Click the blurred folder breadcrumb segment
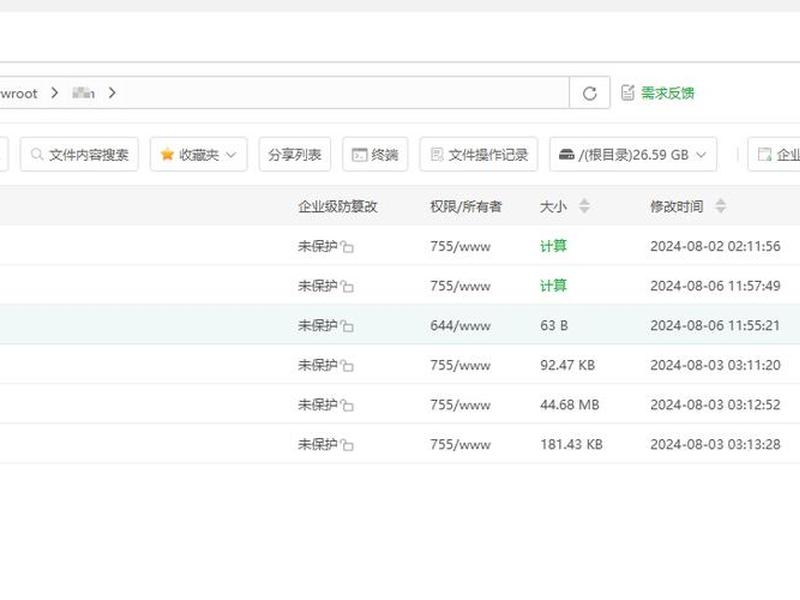This screenshot has height=600, width=800. [x=83, y=93]
